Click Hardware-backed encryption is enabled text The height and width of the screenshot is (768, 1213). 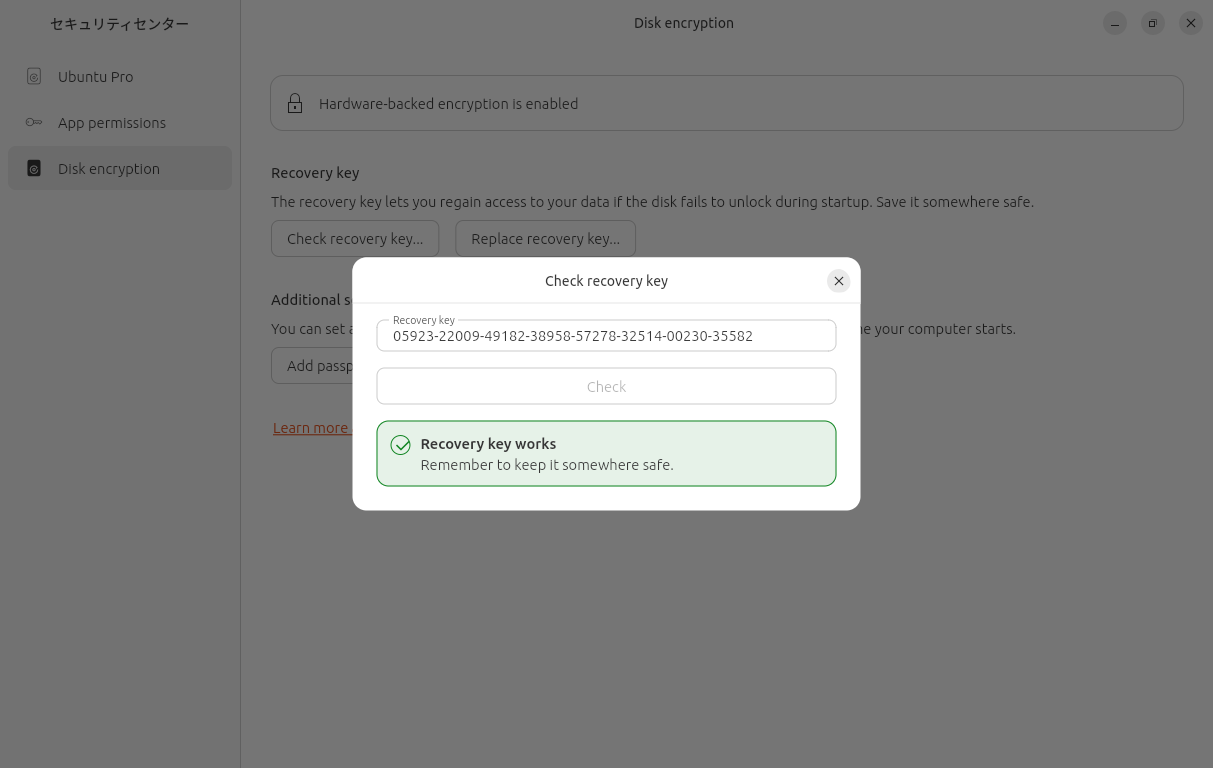pyautogui.click(x=448, y=104)
